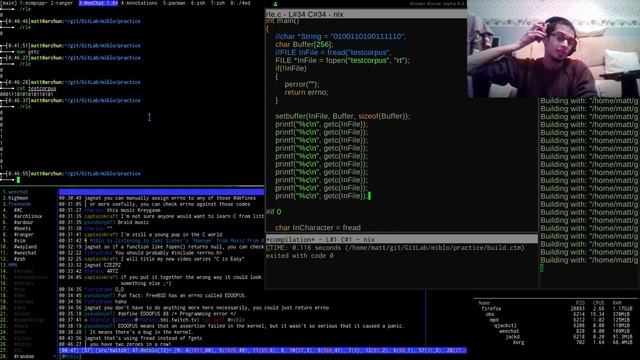Click the rle.c editor mode line

click(366, 14)
